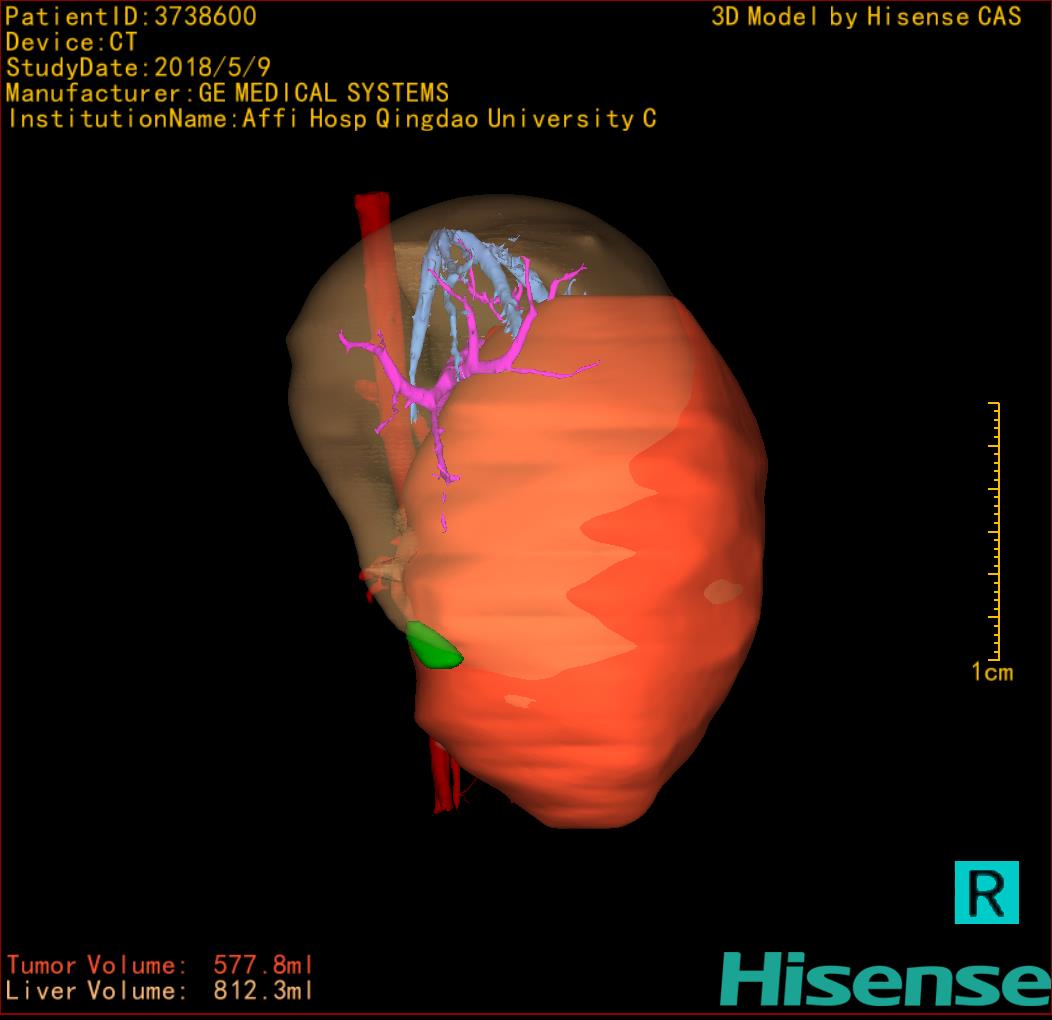Select the green structure beside the tumor
This screenshot has width=1052, height=1020.
tap(434, 647)
